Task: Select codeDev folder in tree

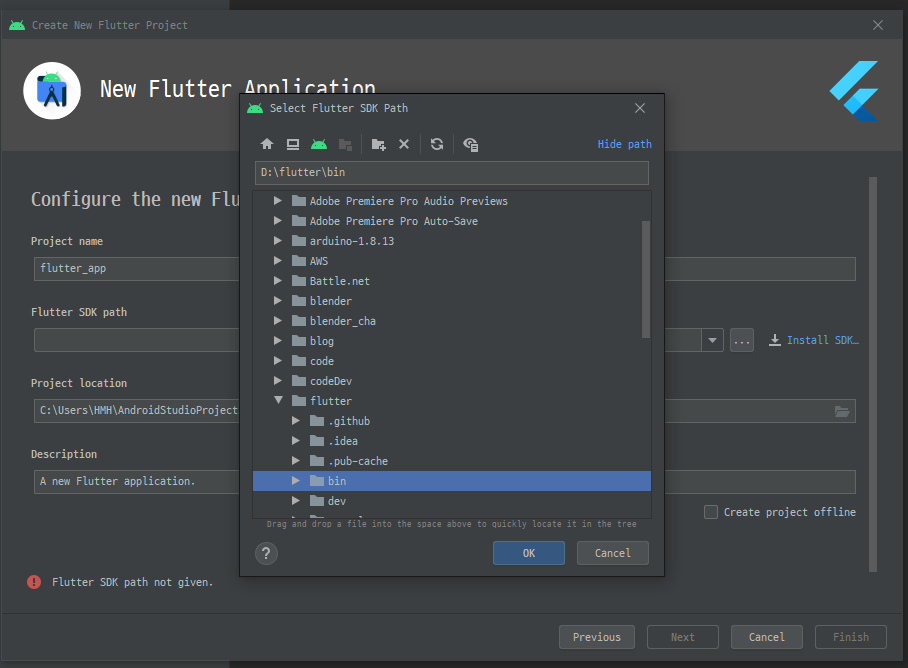Action: (x=331, y=381)
